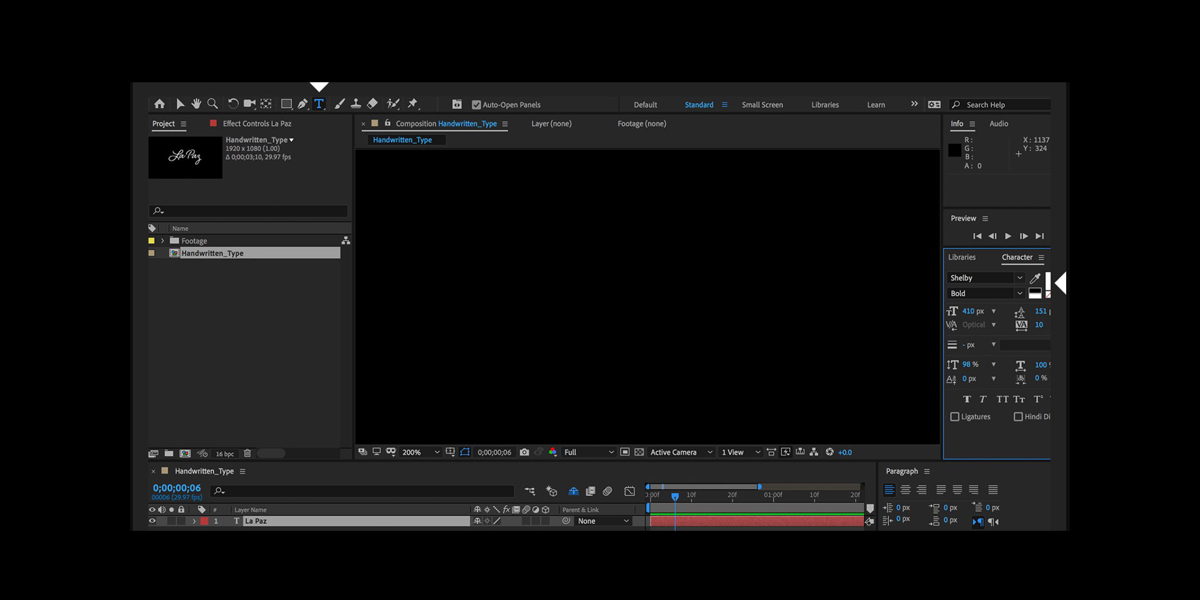Expand the Footage folder in Project
The image size is (1200, 600).
[162, 241]
